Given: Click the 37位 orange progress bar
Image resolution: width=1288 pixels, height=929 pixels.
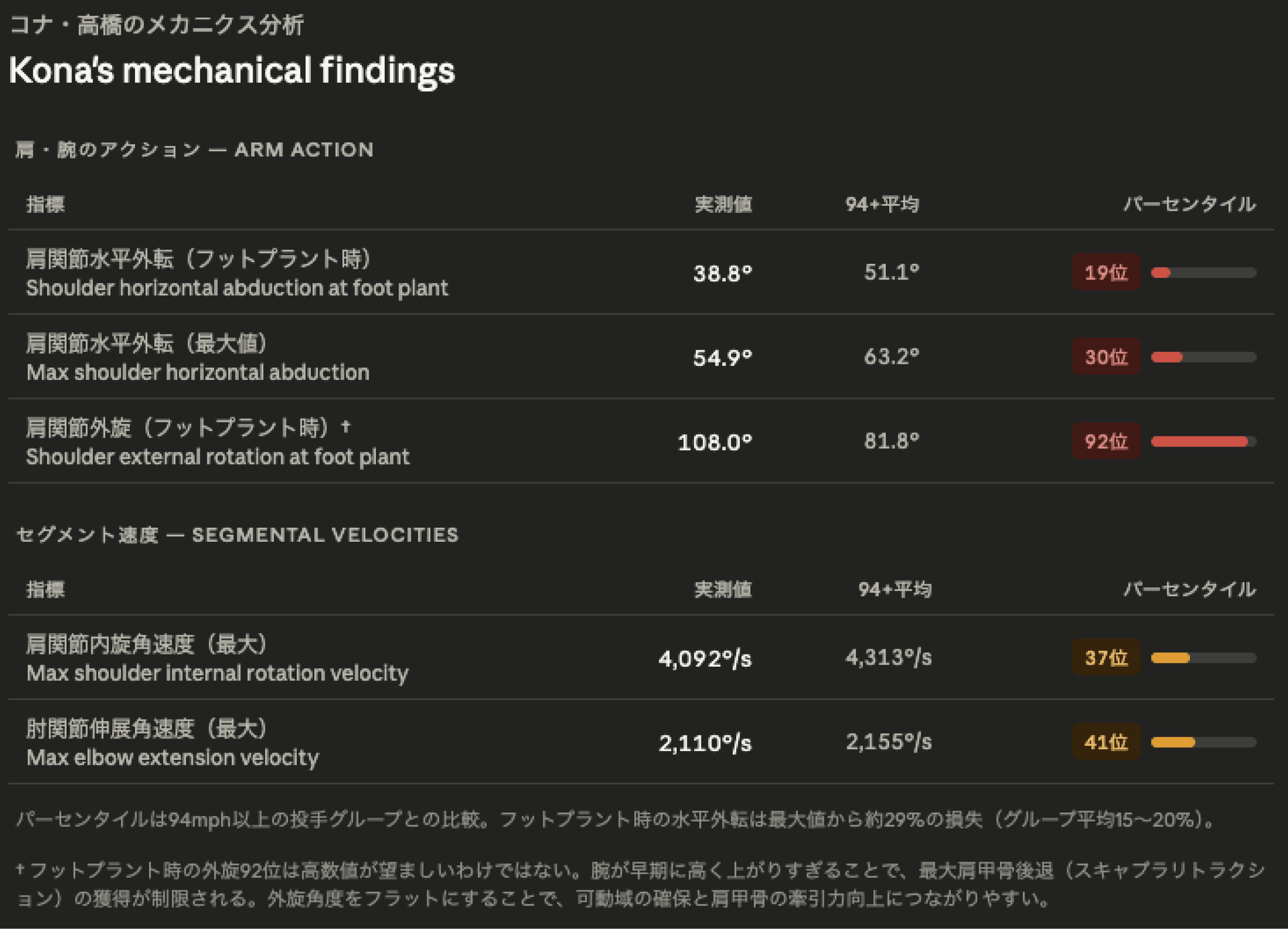Looking at the screenshot, I should click(x=1203, y=658).
